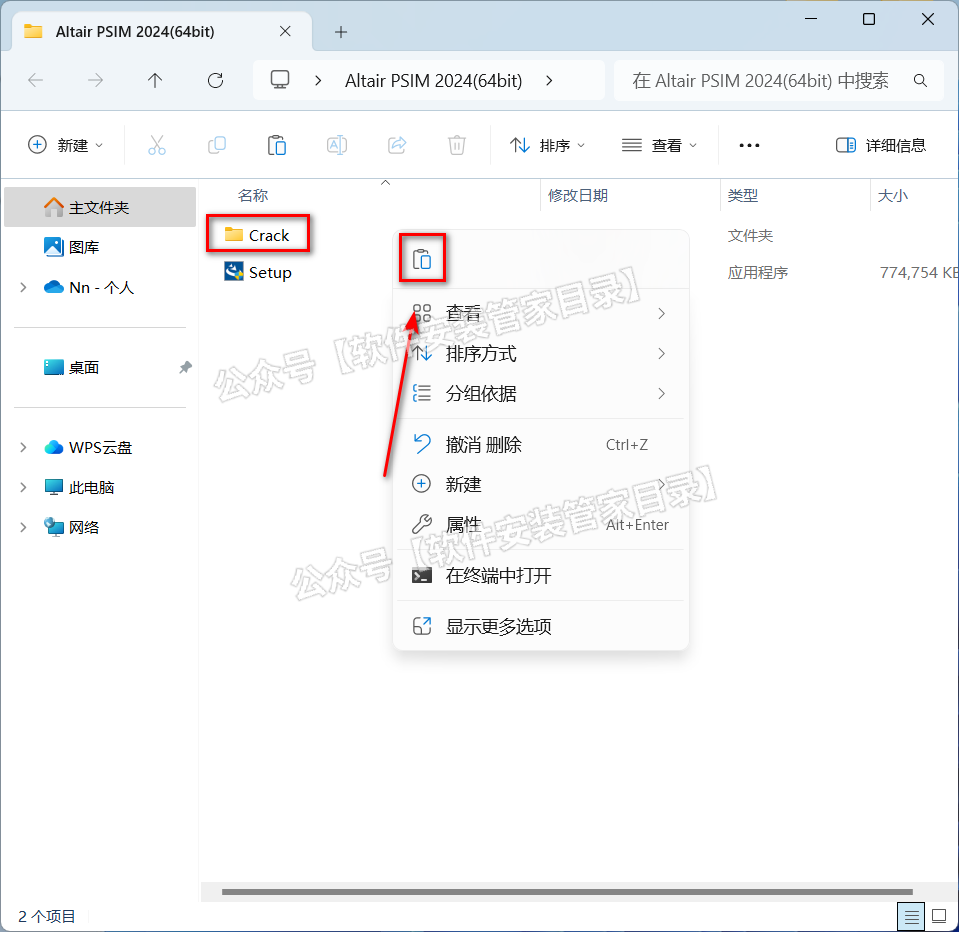Go forward with the right arrow
The height and width of the screenshot is (932, 959).
[95, 80]
